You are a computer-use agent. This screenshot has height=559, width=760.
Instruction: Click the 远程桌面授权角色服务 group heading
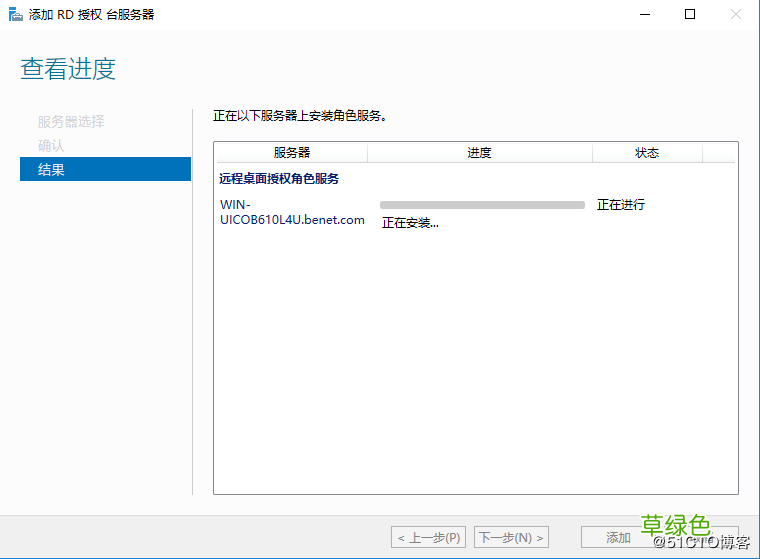279,179
